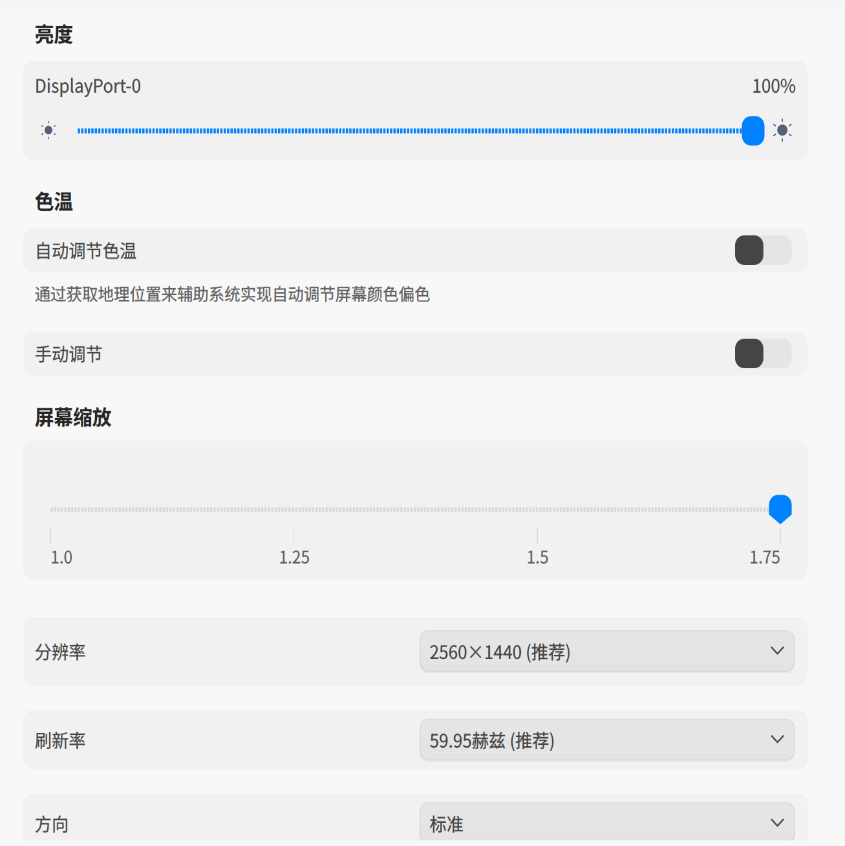Click the 屏幕缩放 section heading
The width and height of the screenshot is (845, 846).
(x=73, y=417)
